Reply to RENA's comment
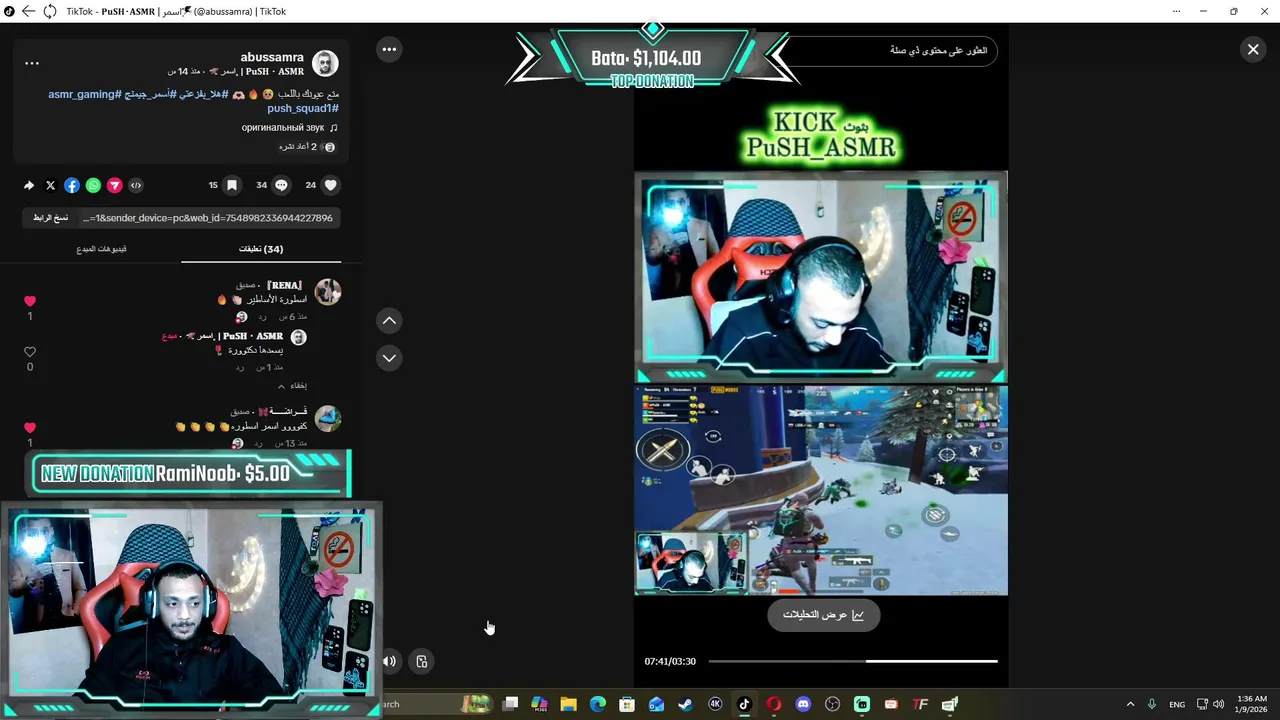Image resolution: width=1280 pixels, height=720 pixels. coord(263,317)
